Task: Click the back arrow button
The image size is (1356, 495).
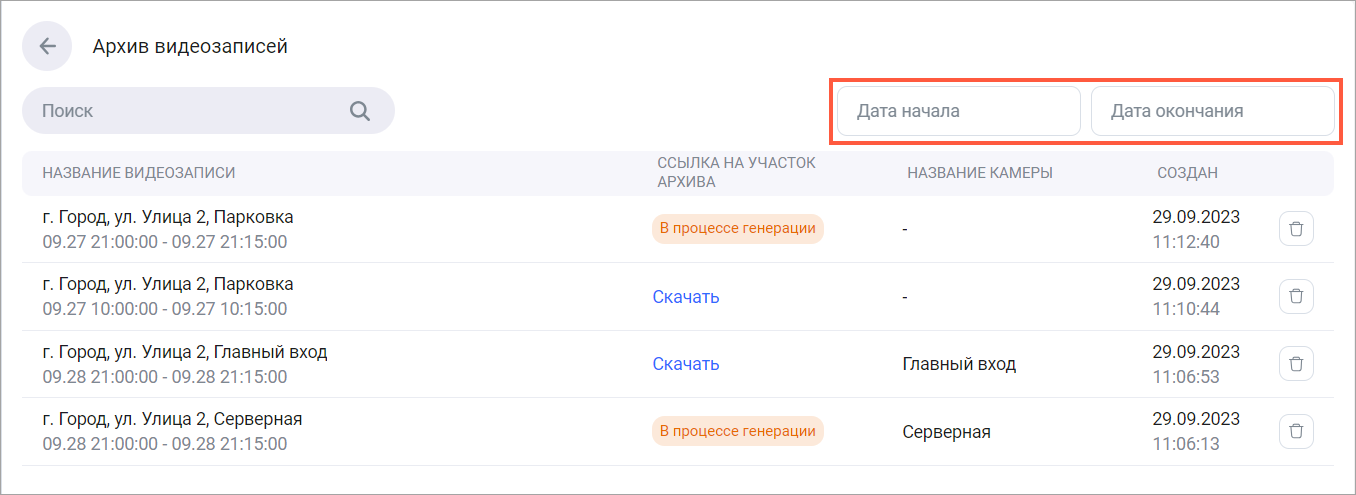Action: pyautogui.click(x=47, y=46)
